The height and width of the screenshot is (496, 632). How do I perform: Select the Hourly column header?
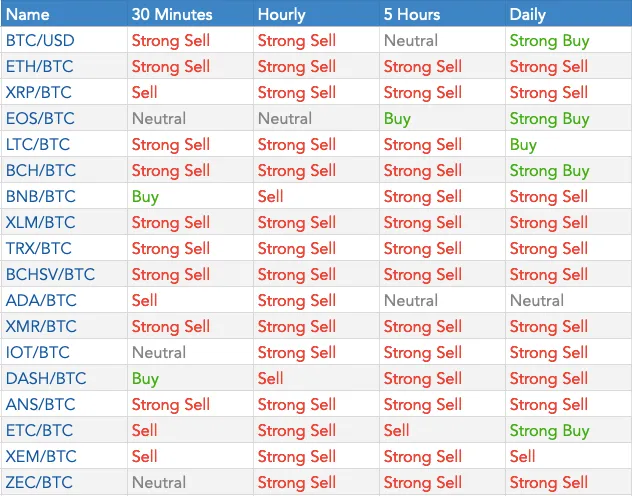point(281,15)
